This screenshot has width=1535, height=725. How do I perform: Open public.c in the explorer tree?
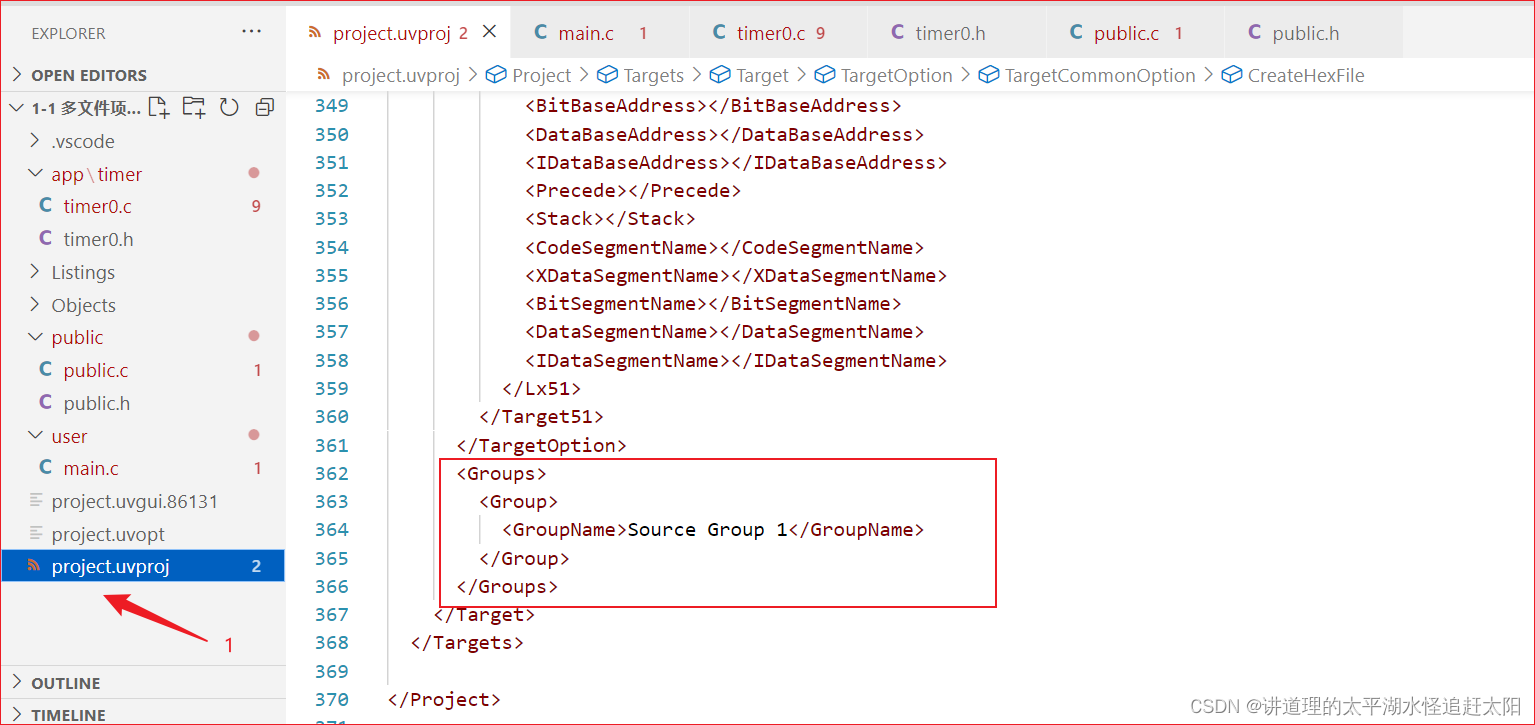[96, 370]
